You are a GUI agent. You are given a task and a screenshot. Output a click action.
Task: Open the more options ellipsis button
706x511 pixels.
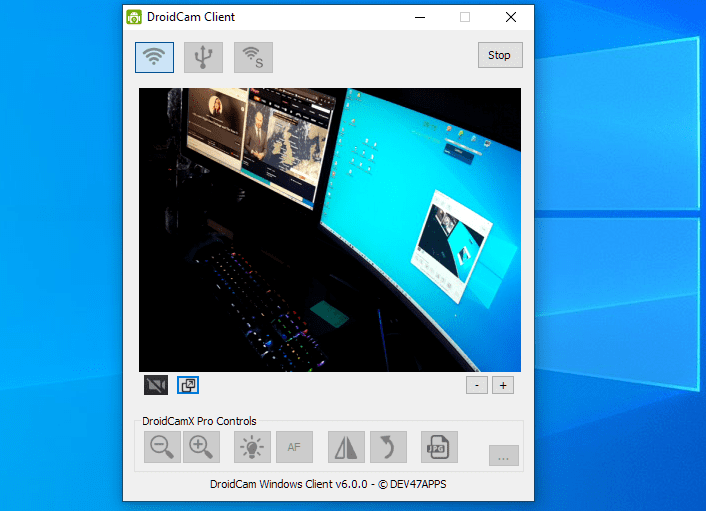point(504,456)
